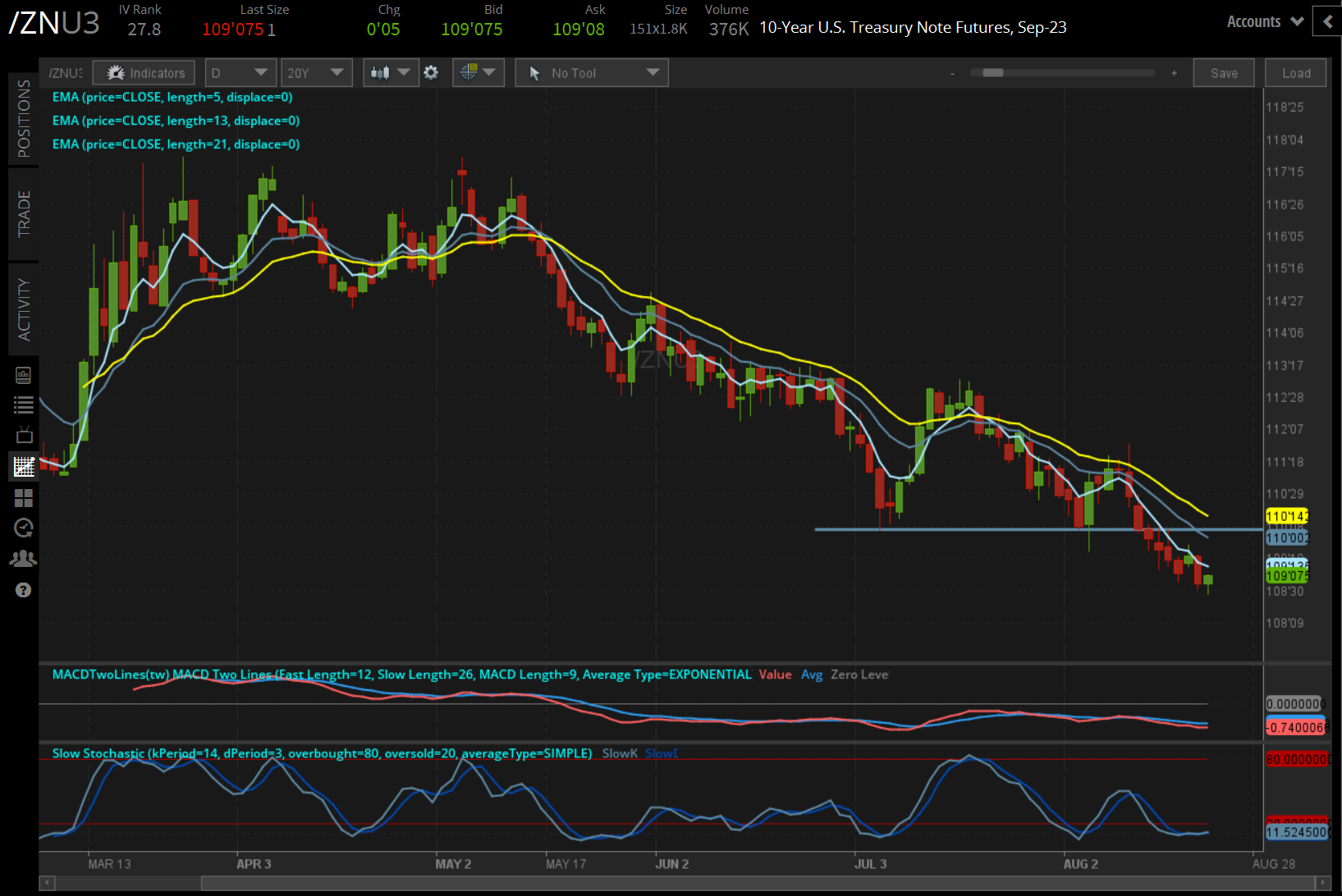Expand the D aggregation period dropdown
Image resolution: width=1342 pixels, height=896 pixels.
tap(240, 73)
